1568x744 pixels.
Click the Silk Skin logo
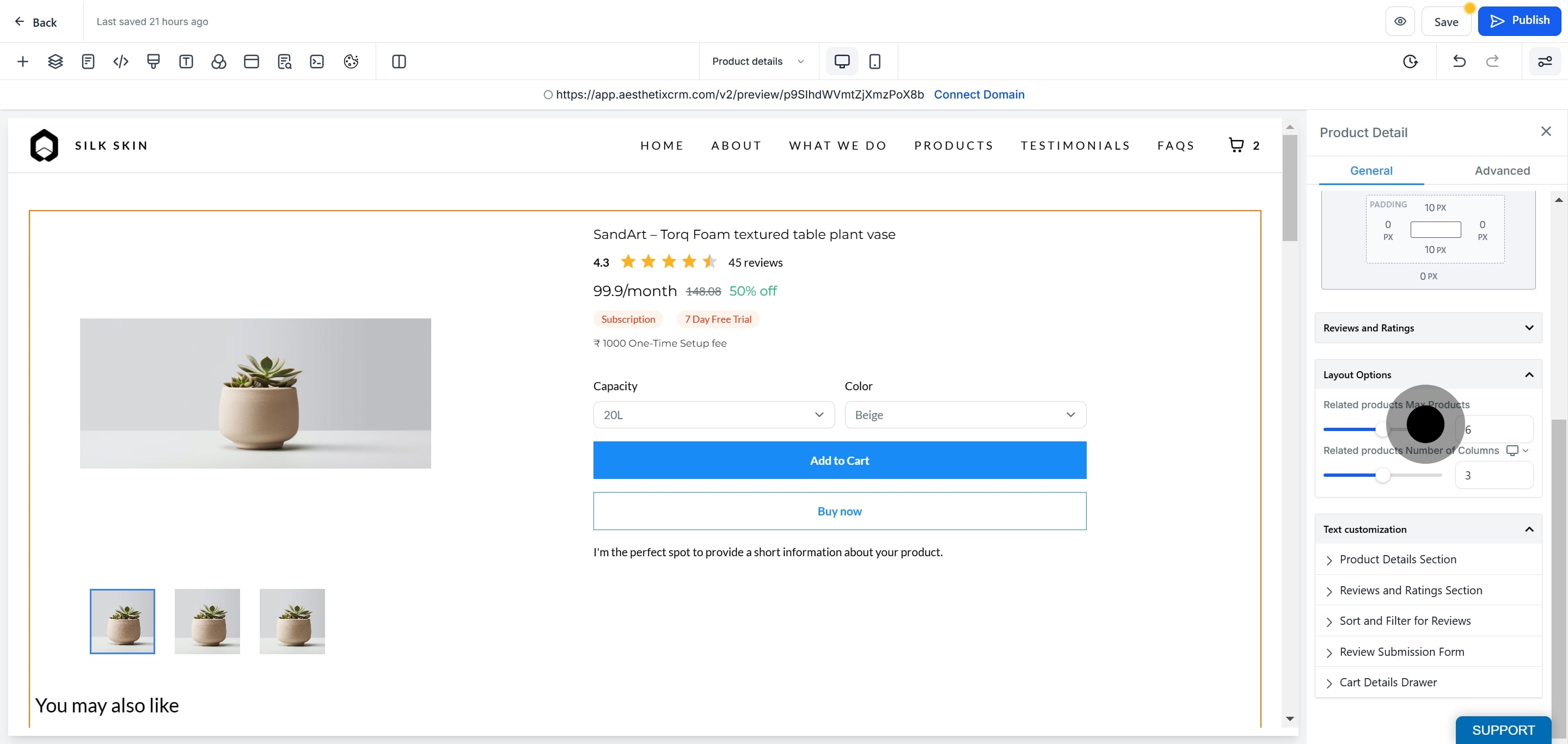coord(44,145)
